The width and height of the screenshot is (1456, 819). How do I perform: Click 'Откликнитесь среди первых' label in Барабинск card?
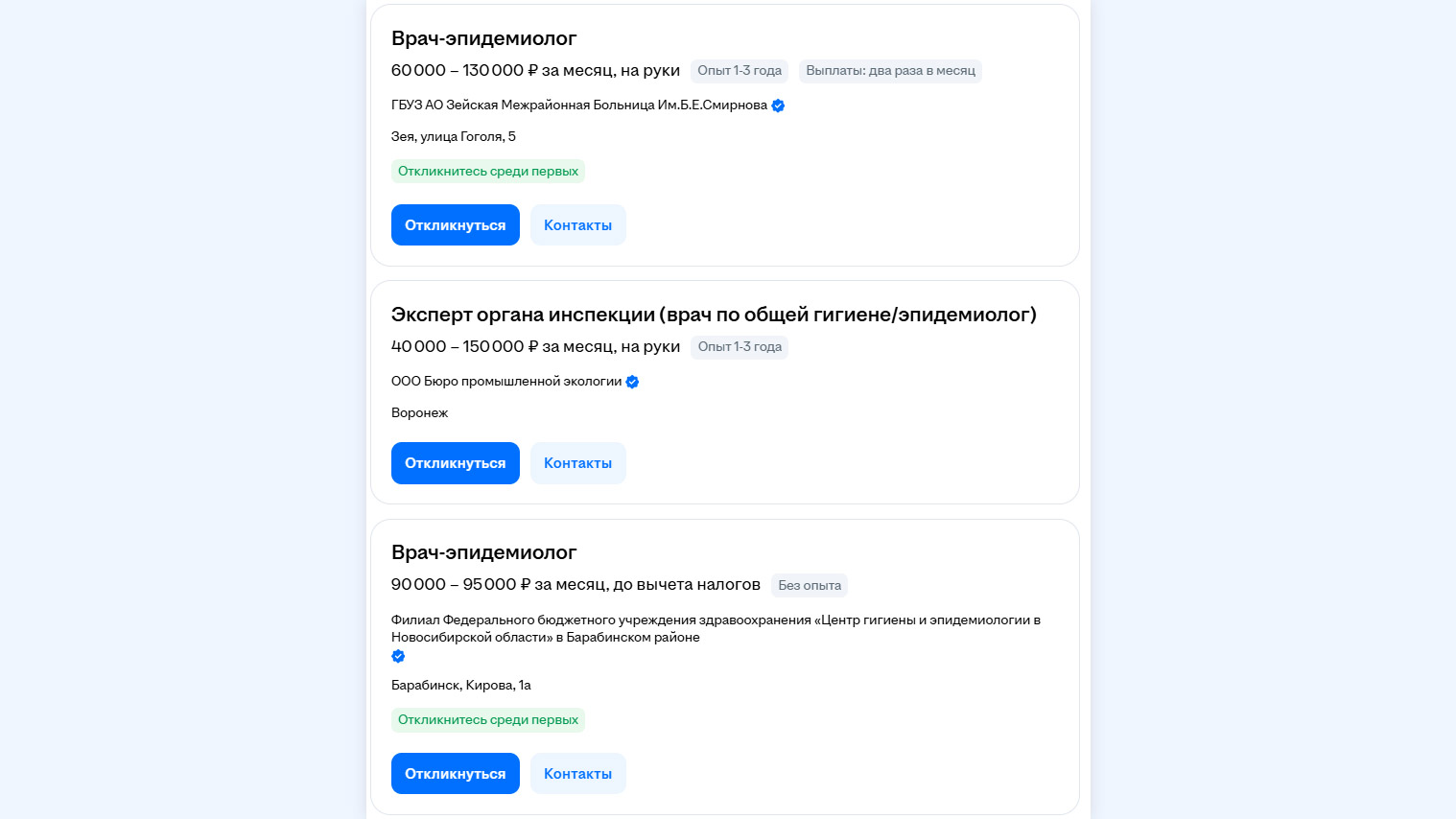point(488,720)
